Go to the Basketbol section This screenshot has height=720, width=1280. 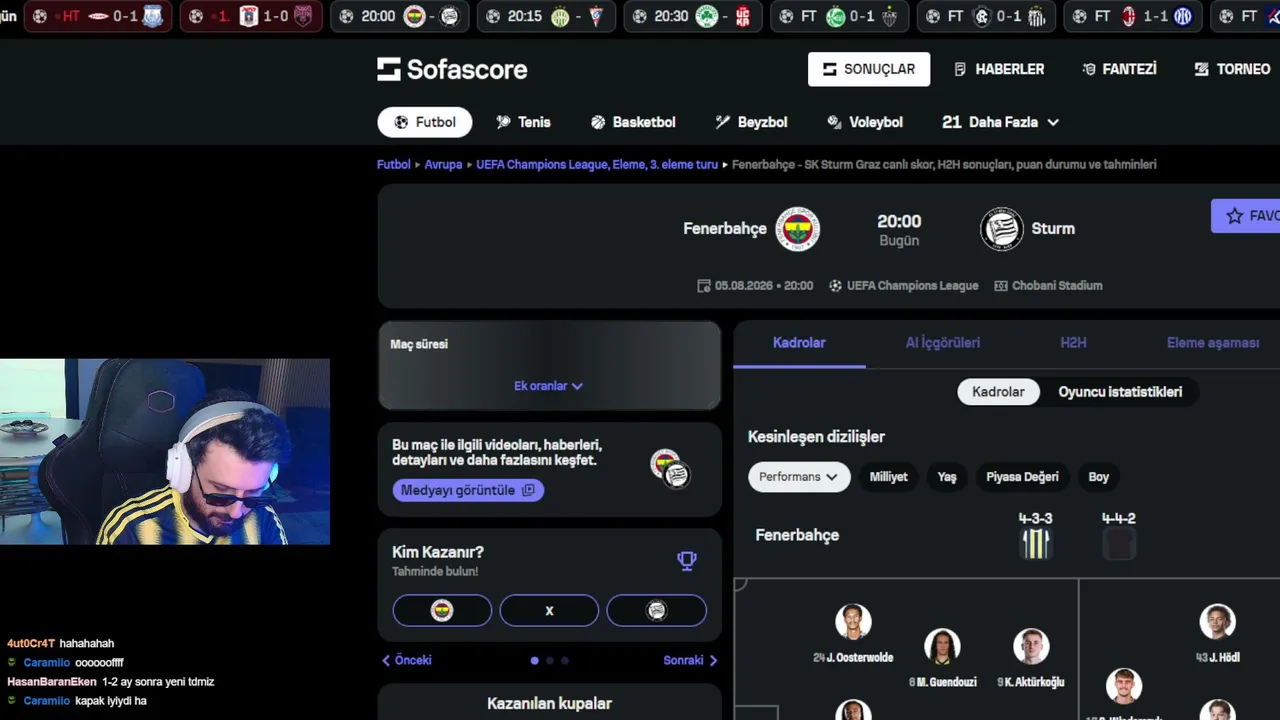click(x=633, y=122)
